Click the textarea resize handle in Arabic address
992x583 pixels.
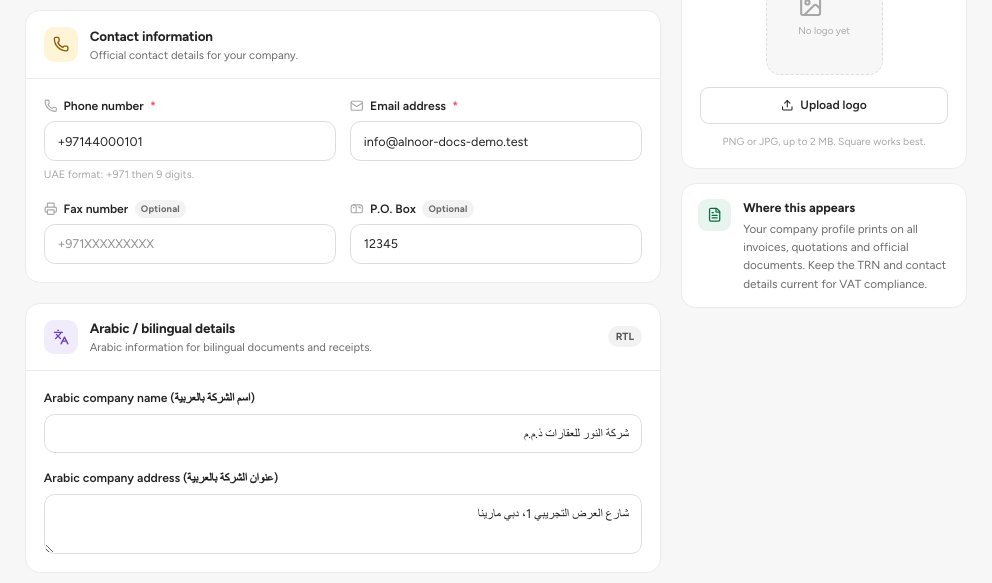(49, 548)
